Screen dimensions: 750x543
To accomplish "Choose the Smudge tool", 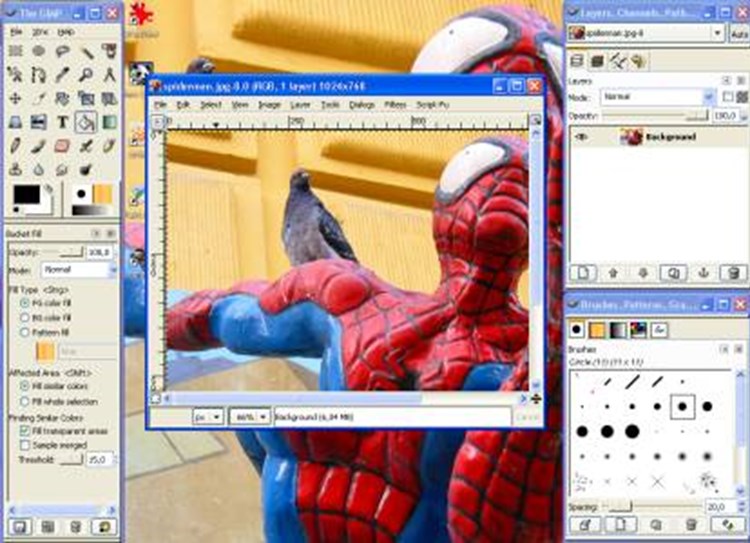I will (x=62, y=169).
